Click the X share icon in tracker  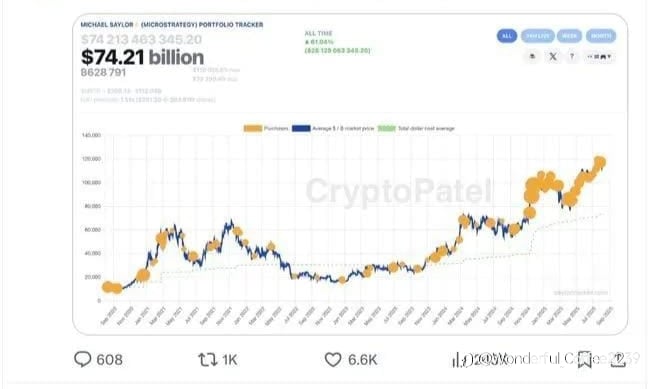(x=553, y=57)
